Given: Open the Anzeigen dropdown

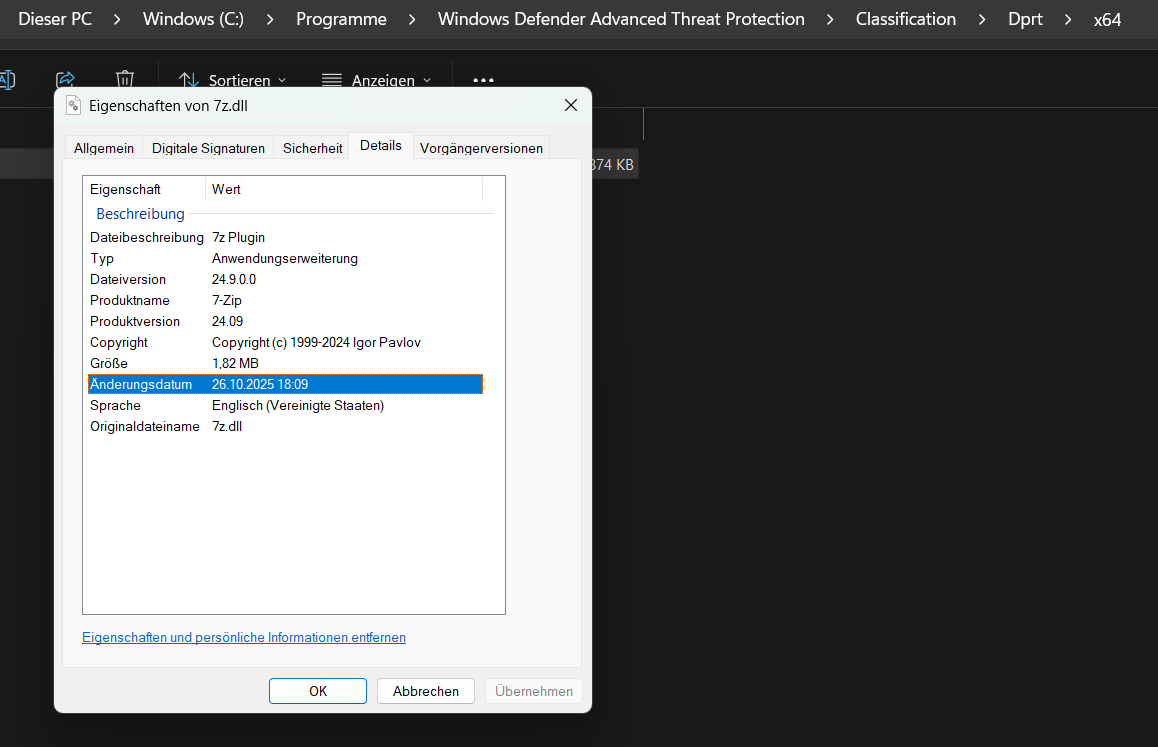Looking at the screenshot, I should [x=377, y=80].
